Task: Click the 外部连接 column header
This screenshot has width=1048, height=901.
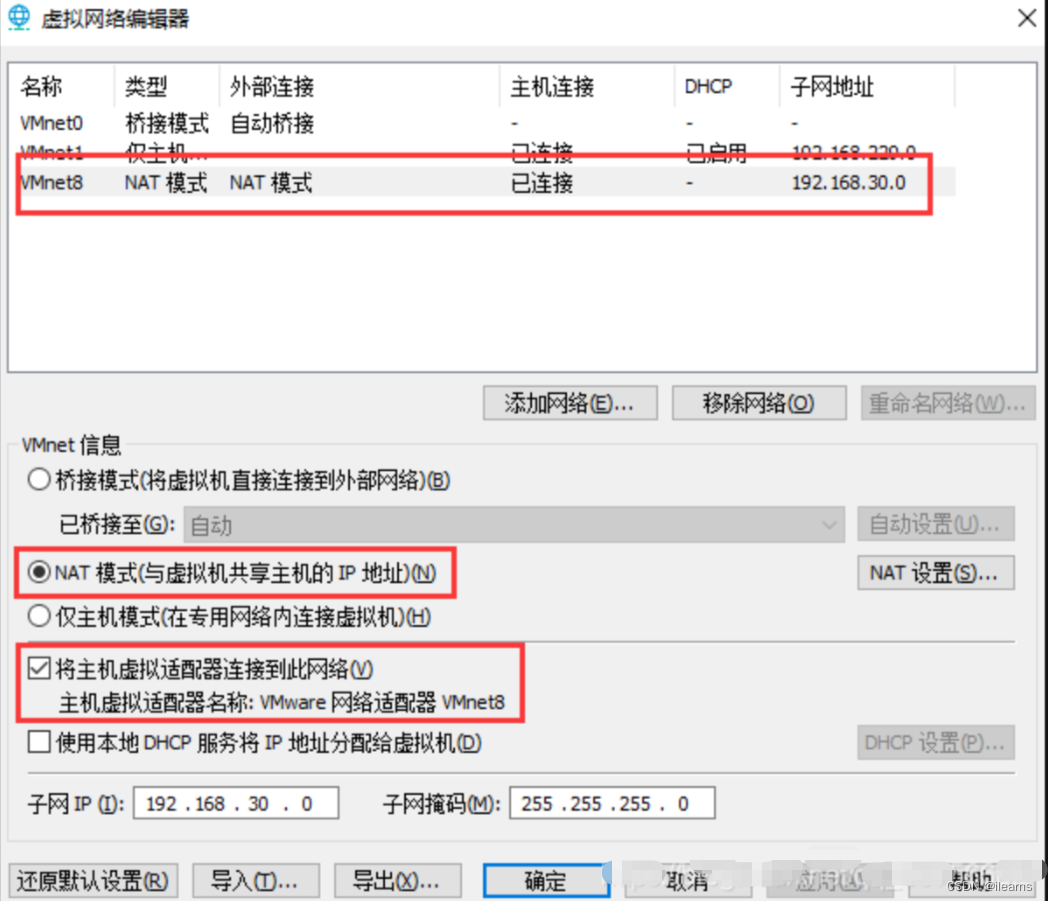Action: tap(360, 86)
